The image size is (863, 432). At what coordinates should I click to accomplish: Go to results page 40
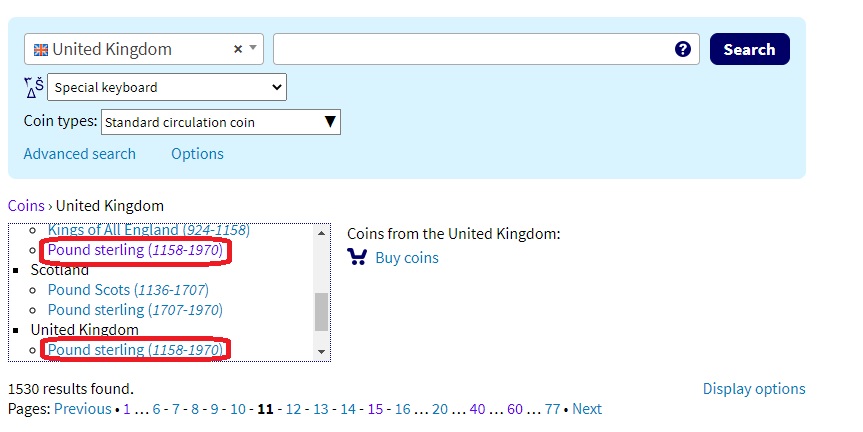(x=477, y=409)
